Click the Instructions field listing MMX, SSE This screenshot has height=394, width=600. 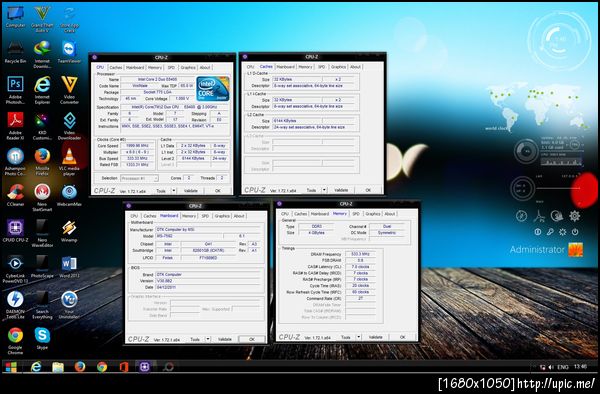pyautogui.click(x=175, y=126)
